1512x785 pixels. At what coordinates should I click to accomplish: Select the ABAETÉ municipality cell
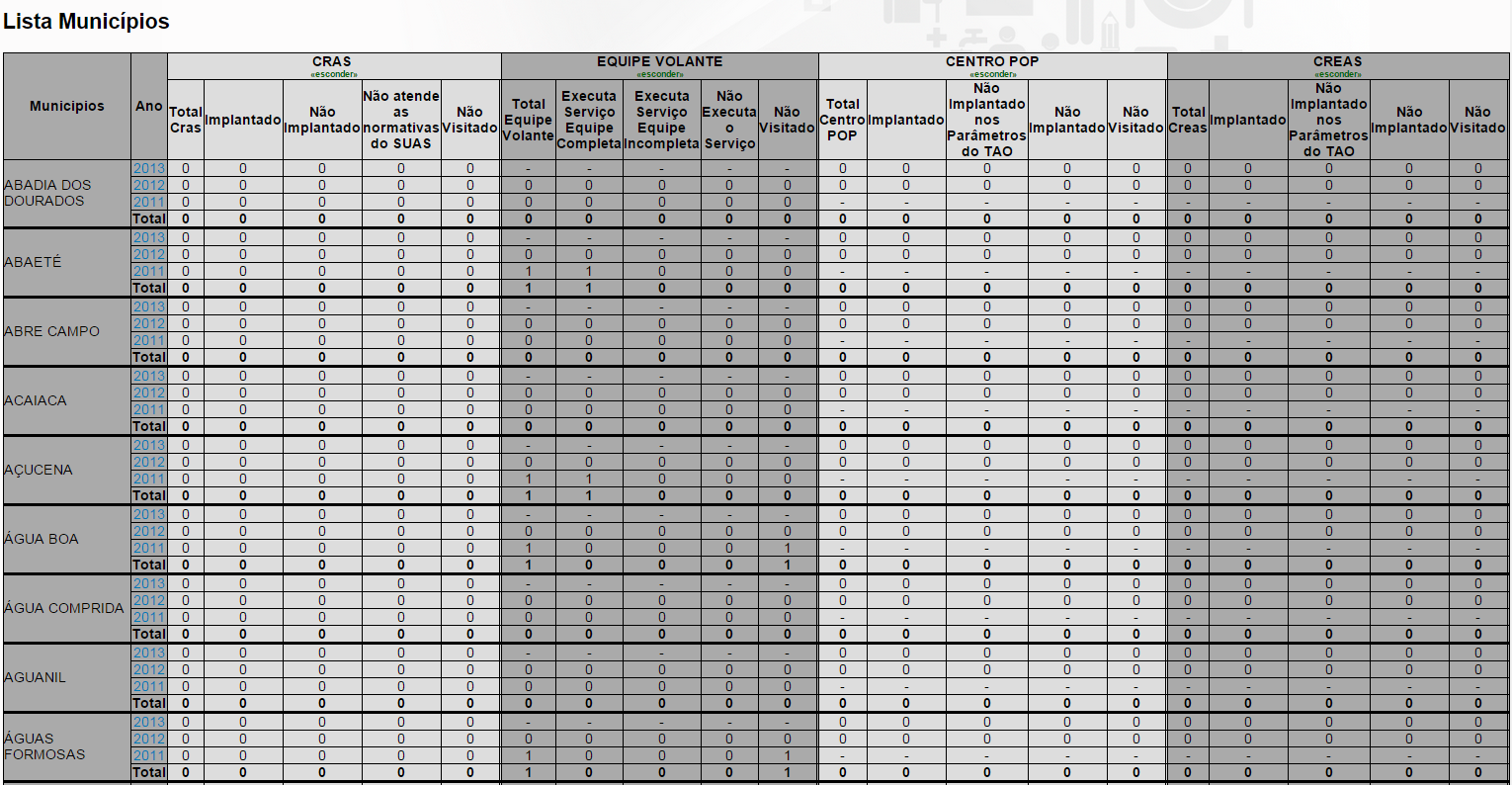coord(67,262)
